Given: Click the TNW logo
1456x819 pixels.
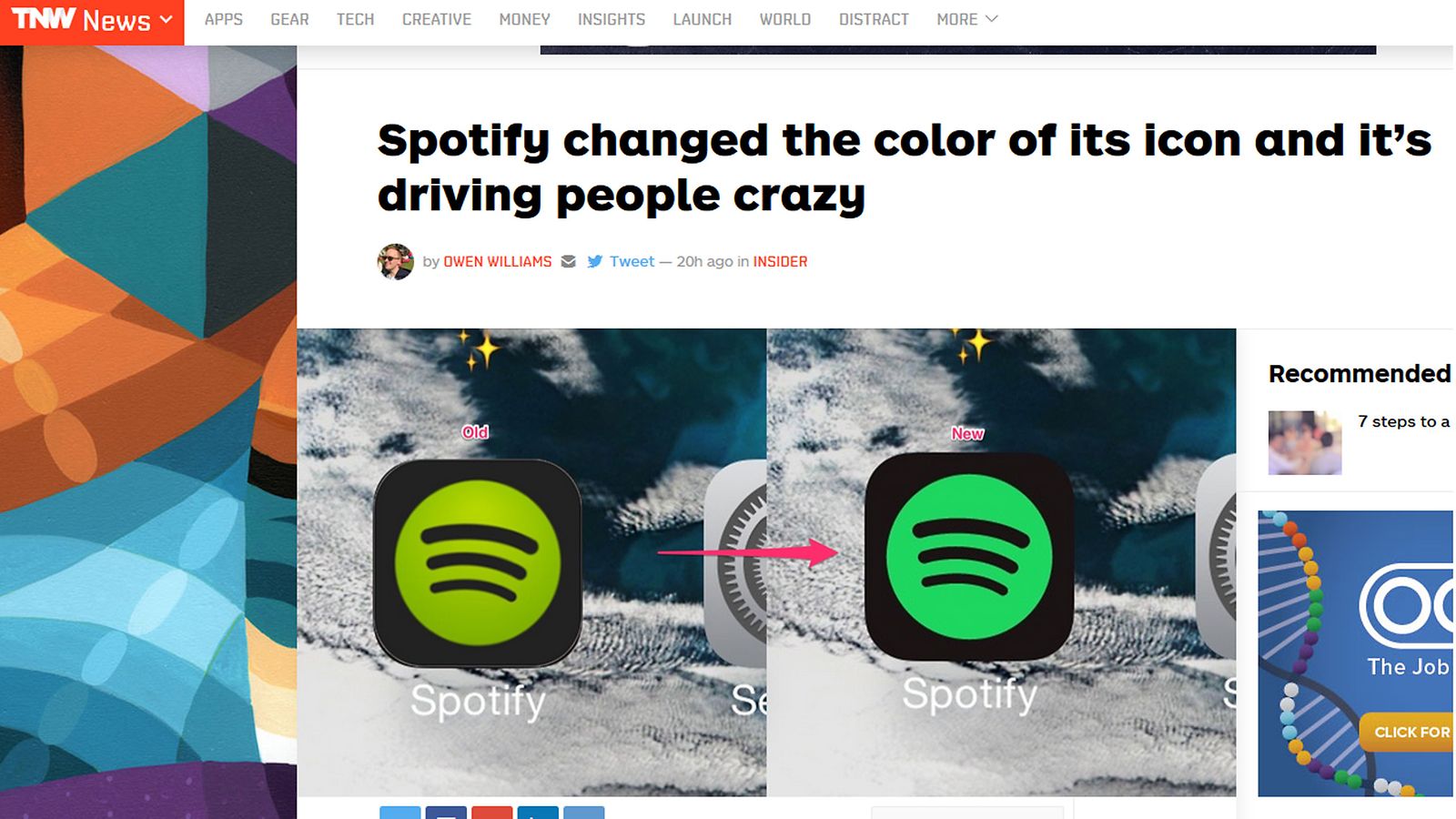Looking at the screenshot, I should tap(43, 19).
